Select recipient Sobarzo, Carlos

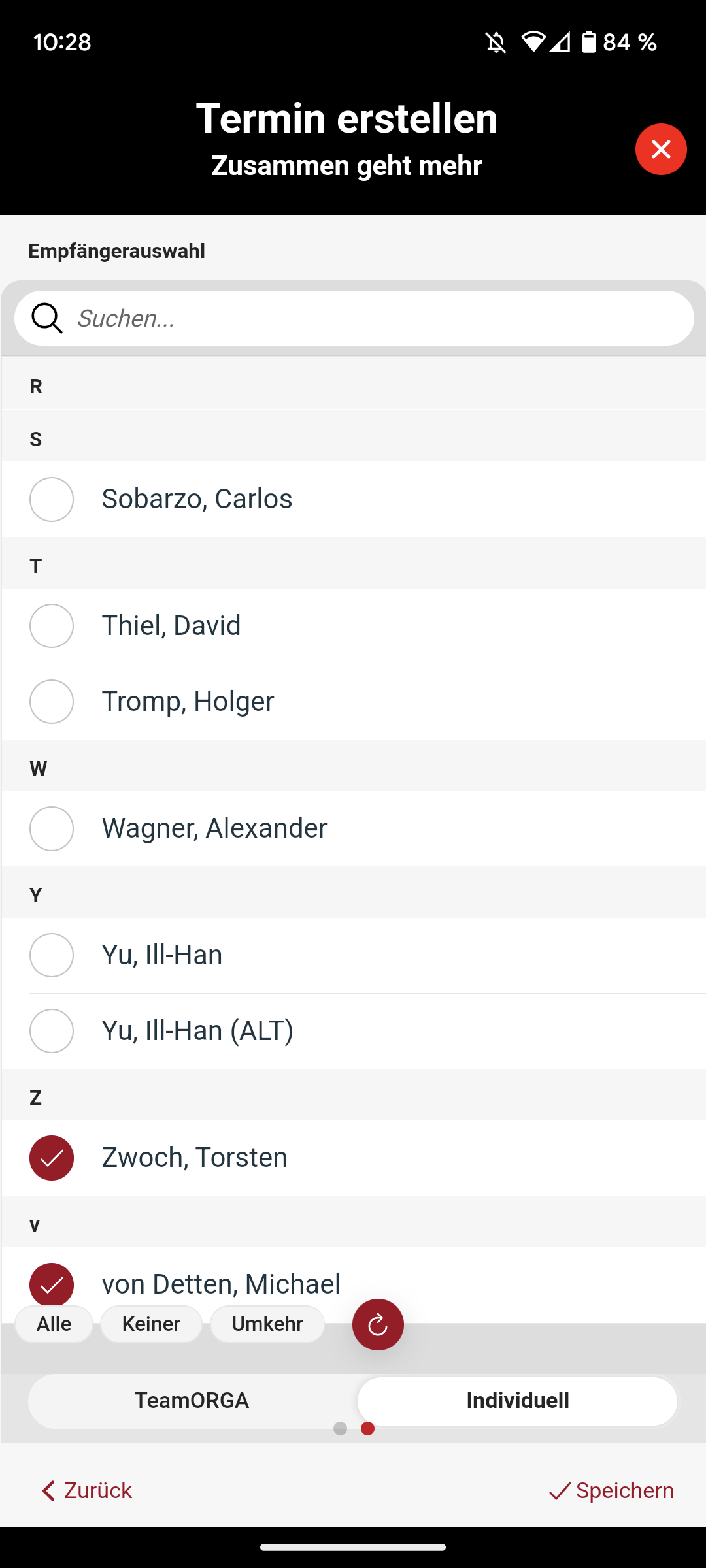(x=52, y=500)
